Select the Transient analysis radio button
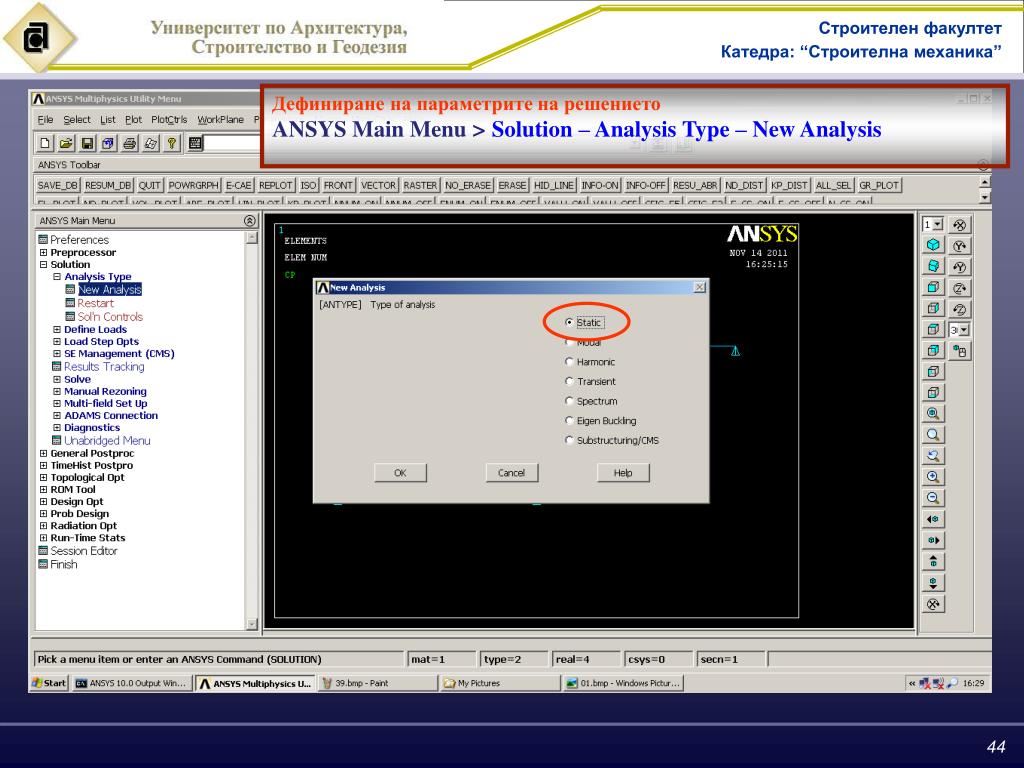This screenshot has width=1024, height=768. pyautogui.click(x=569, y=381)
